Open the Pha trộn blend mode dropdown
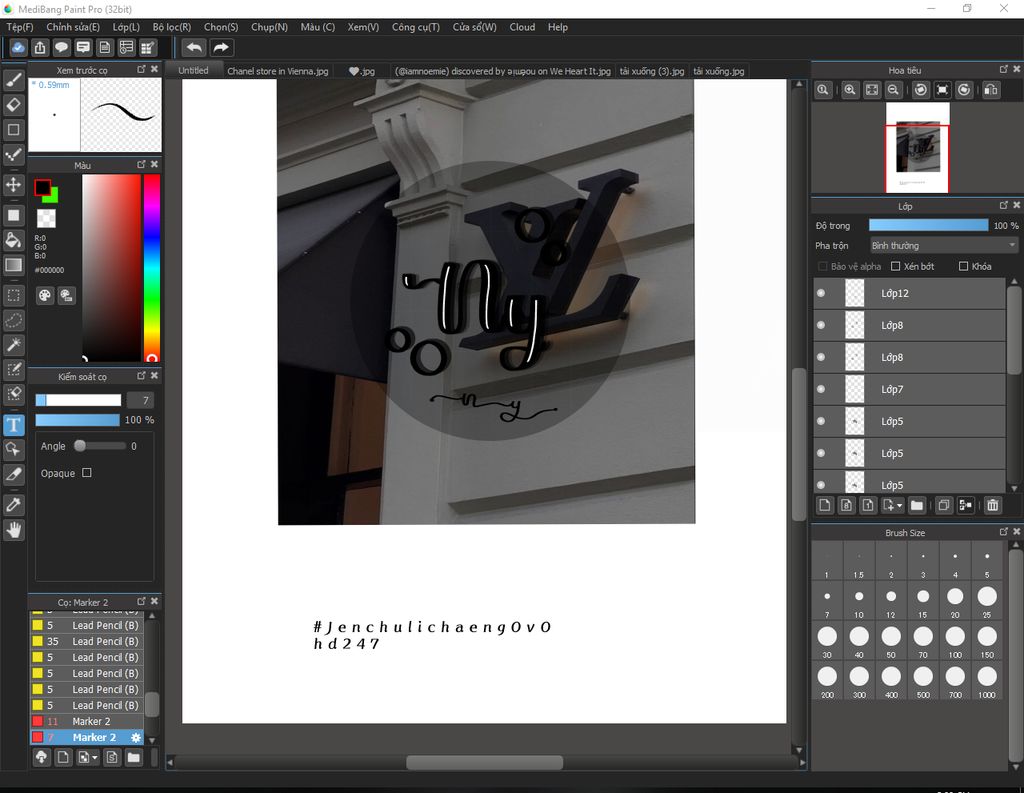 click(944, 246)
